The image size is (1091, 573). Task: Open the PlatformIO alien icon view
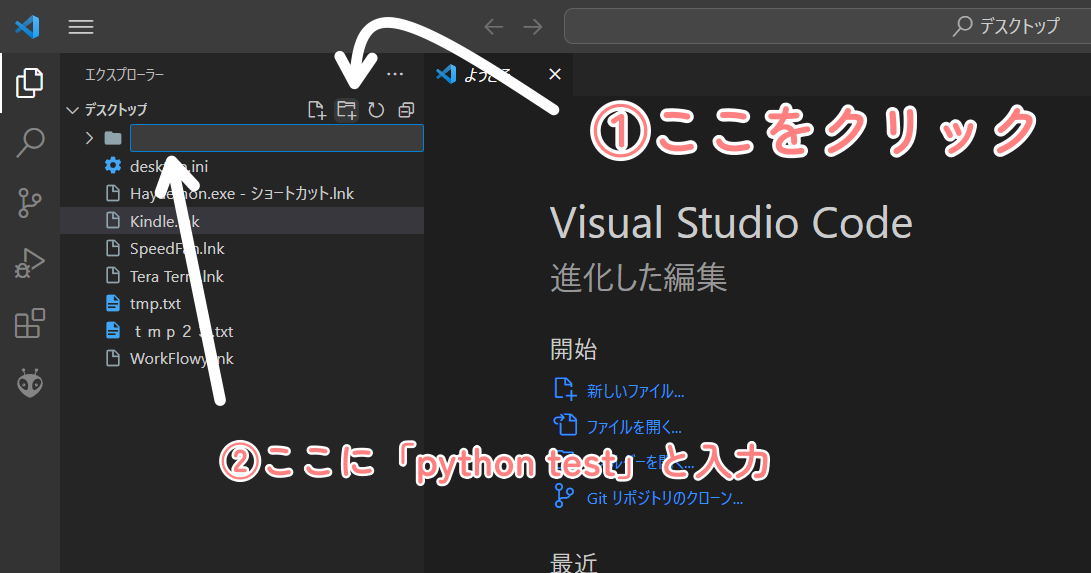point(30,383)
